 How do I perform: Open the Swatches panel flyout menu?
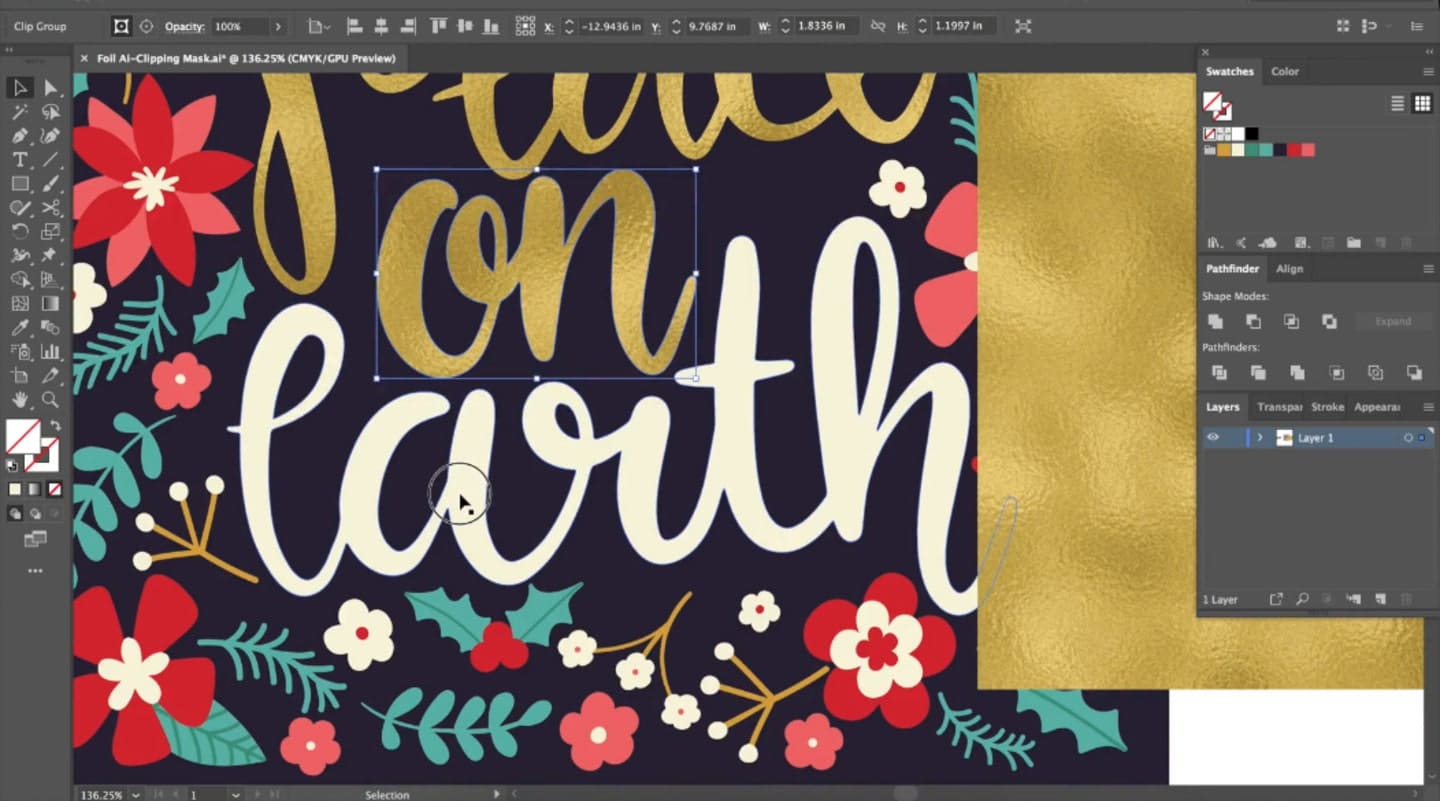coord(1428,71)
